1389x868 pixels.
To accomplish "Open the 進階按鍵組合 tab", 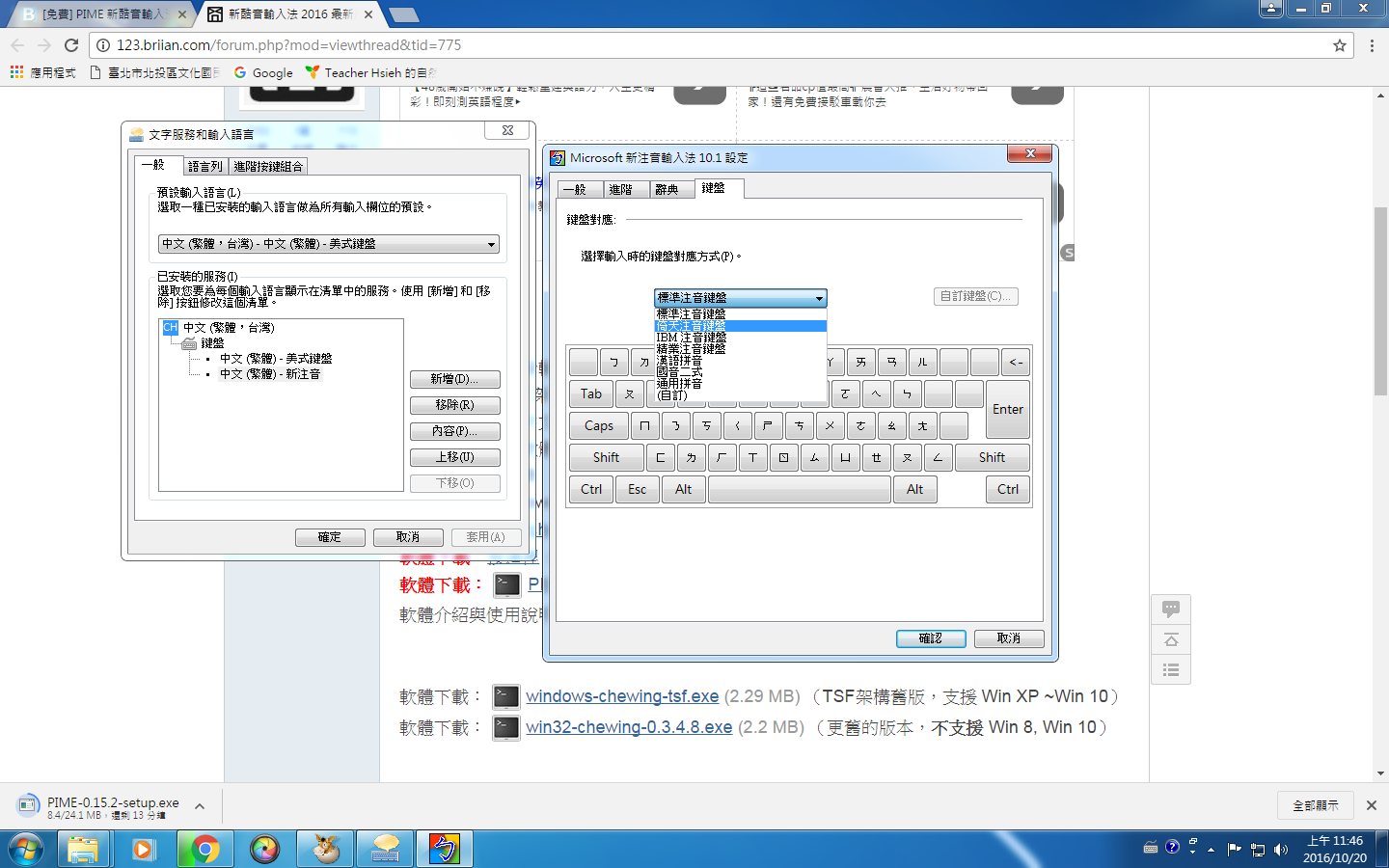I will pyautogui.click(x=268, y=166).
